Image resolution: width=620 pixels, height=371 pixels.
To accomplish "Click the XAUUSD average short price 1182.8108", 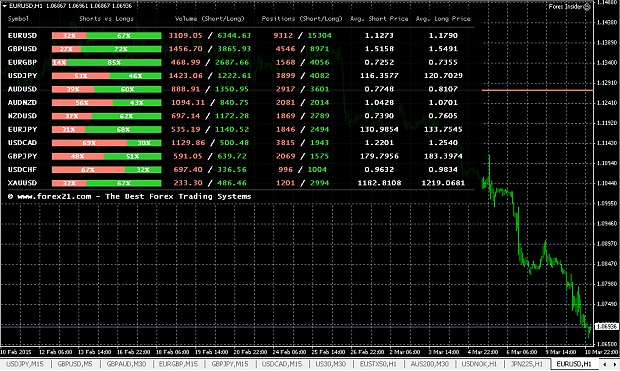I will [x=379, y=183].
